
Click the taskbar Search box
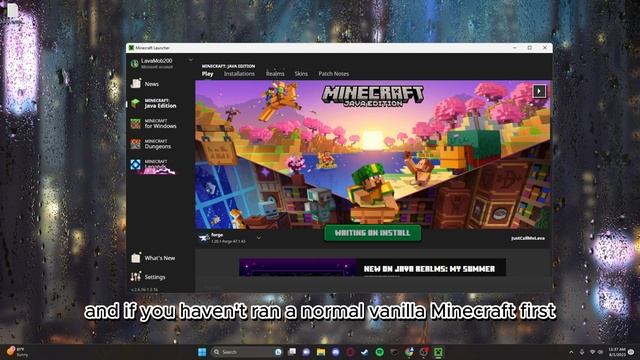point(247,352)
